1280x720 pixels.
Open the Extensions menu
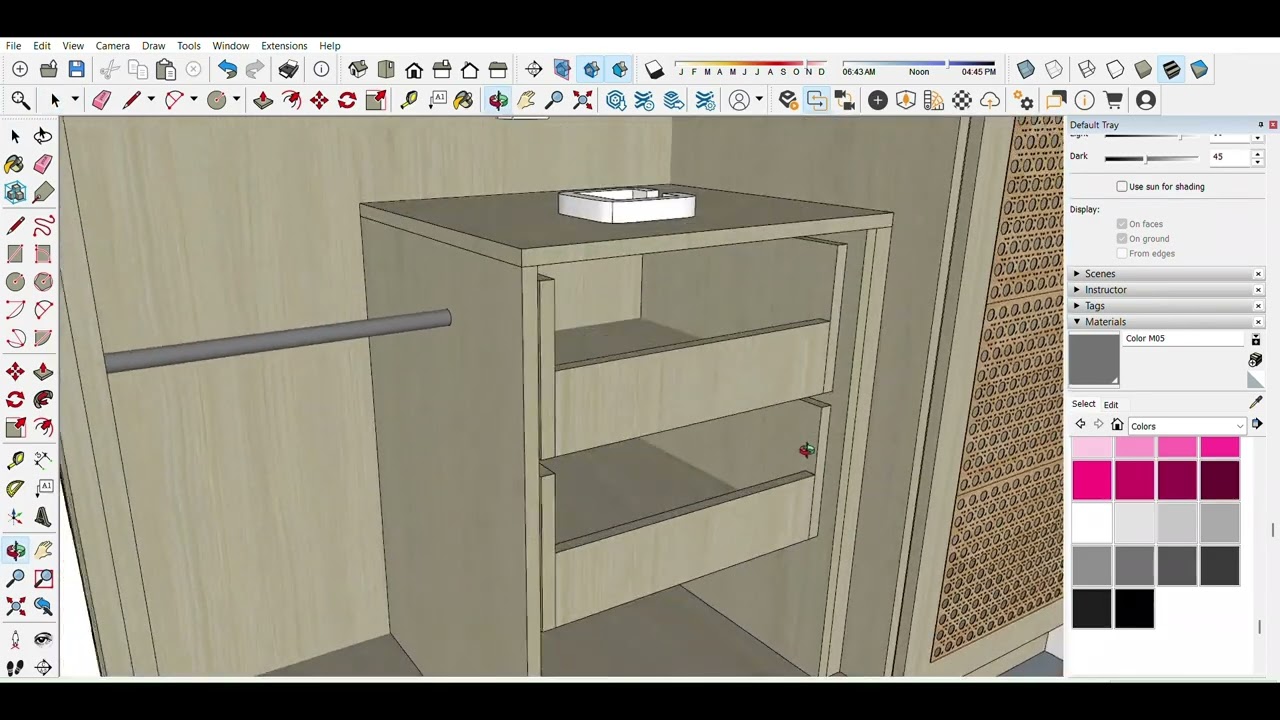[x=284, y=46]
